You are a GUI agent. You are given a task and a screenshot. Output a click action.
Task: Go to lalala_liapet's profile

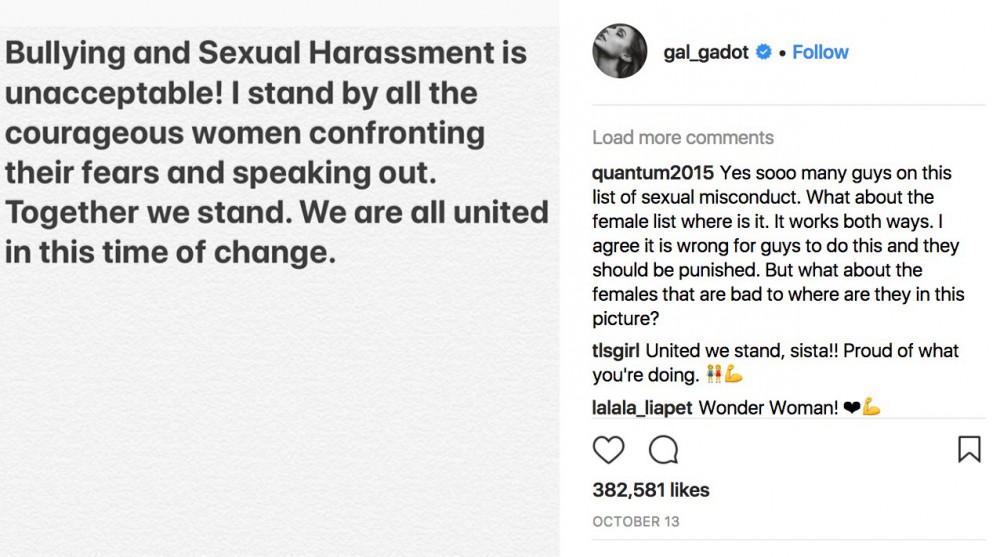(x=642, y=408)
